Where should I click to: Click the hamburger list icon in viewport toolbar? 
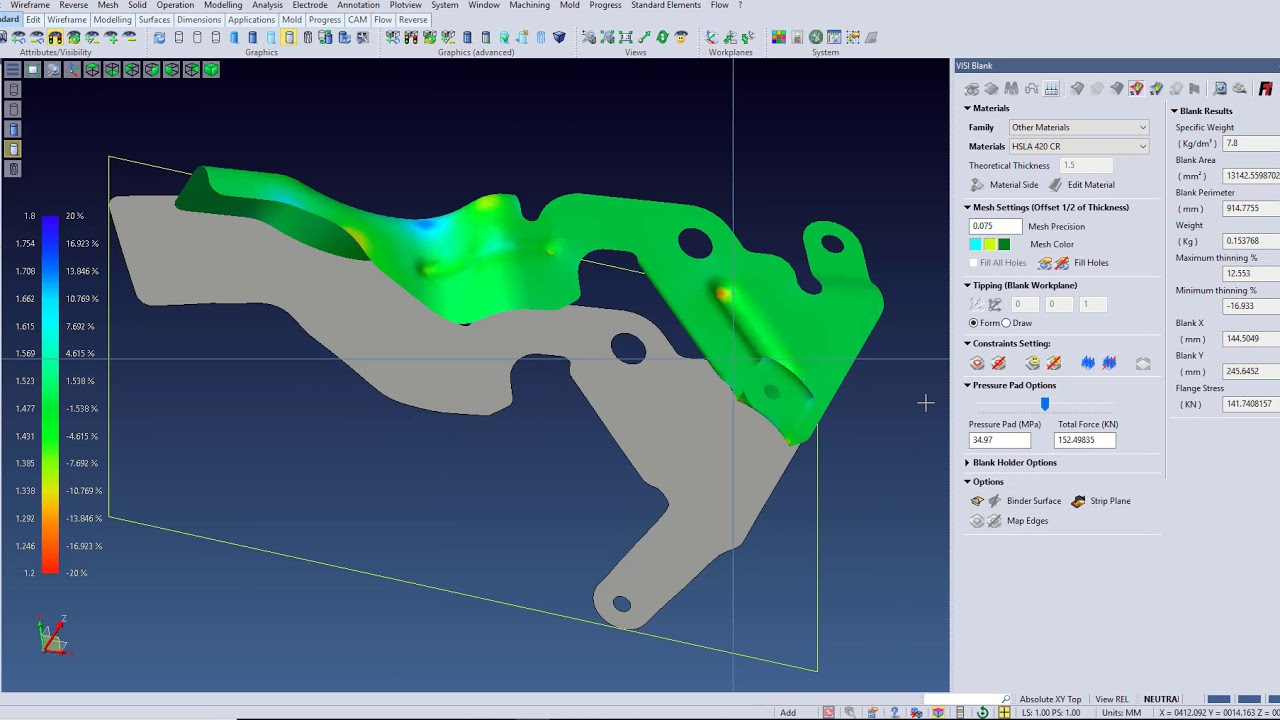pyautogui.click(x=12, y=69)
